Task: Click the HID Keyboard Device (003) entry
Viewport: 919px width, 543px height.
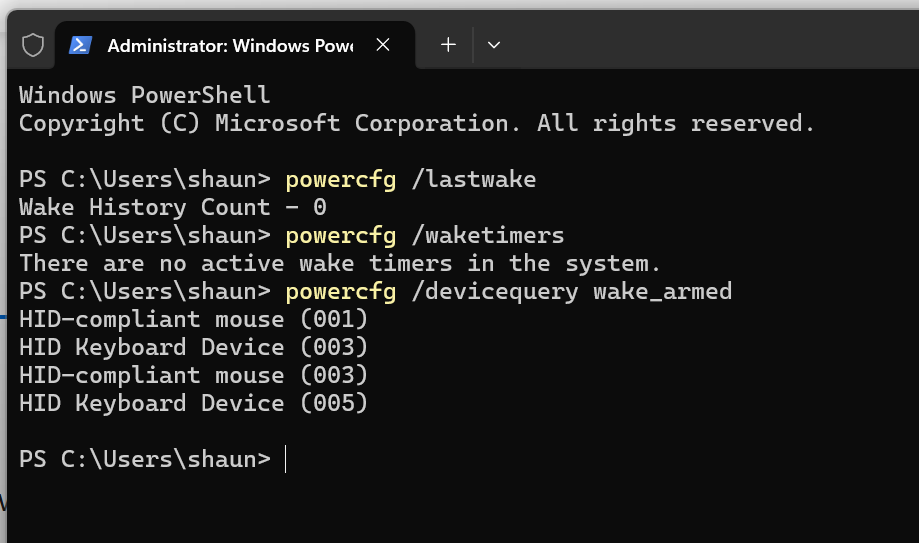Action: click(x=193, y=348)
